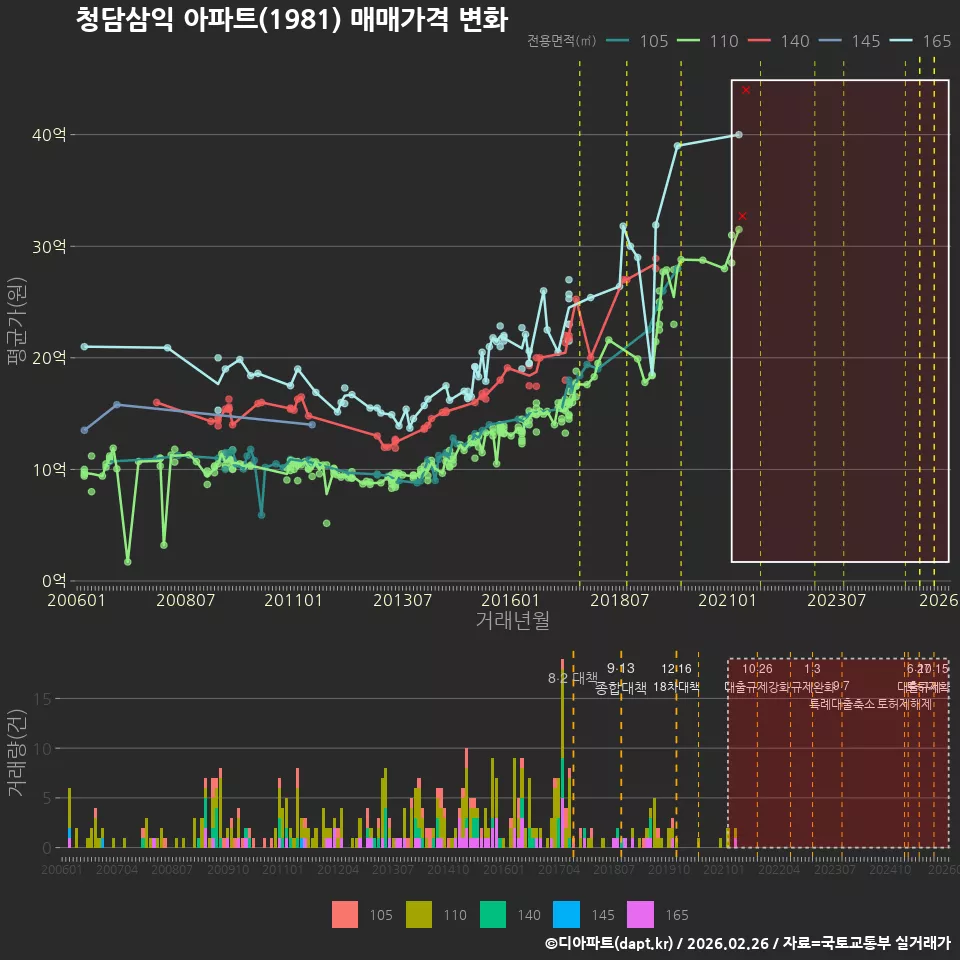Click the 20억 y-axis tick label
This screenshot has height=960, width=960.
click(49, 358)
